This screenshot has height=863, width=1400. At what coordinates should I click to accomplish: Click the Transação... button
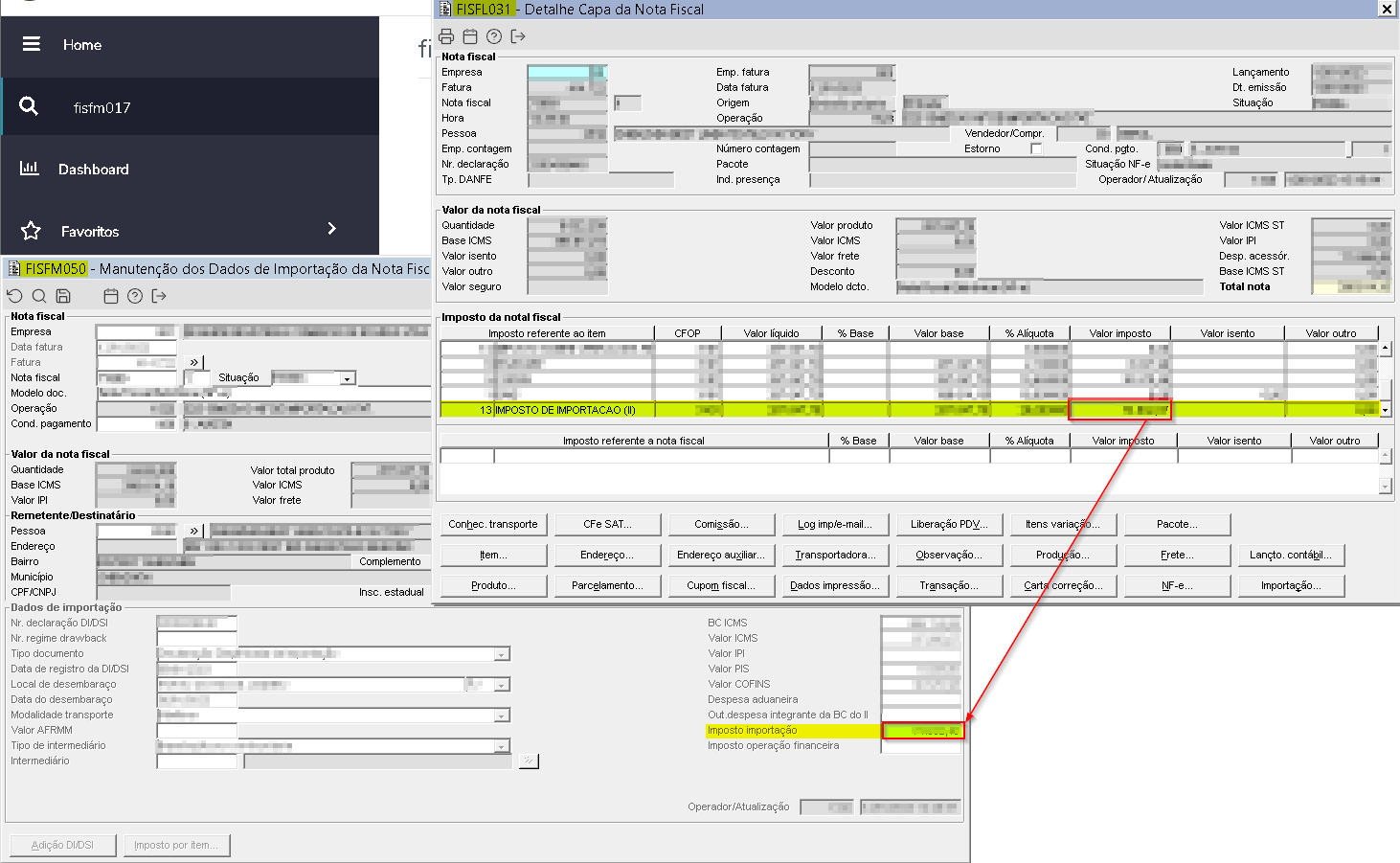click(949, 585)
